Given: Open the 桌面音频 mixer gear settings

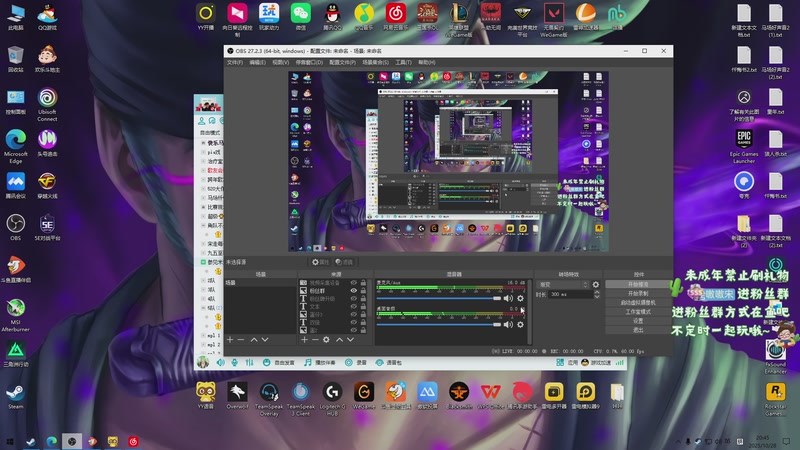Looking at the screenshot, I should pyautogui.click(x=520, y=324).
